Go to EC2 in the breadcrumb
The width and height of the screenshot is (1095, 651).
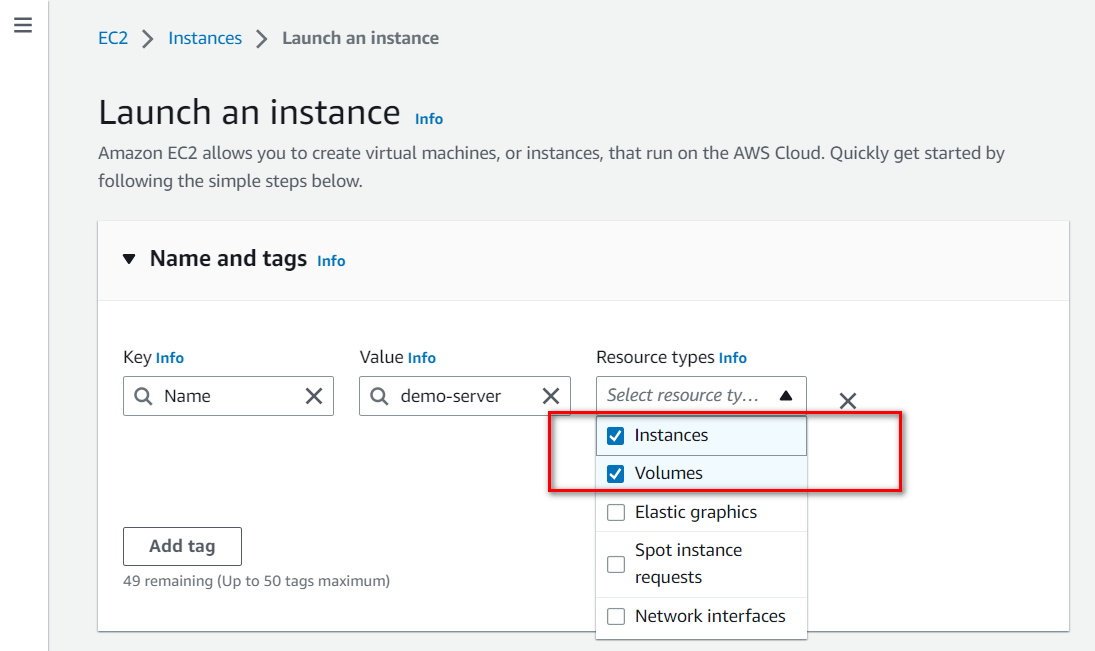(x=113, y=39)
